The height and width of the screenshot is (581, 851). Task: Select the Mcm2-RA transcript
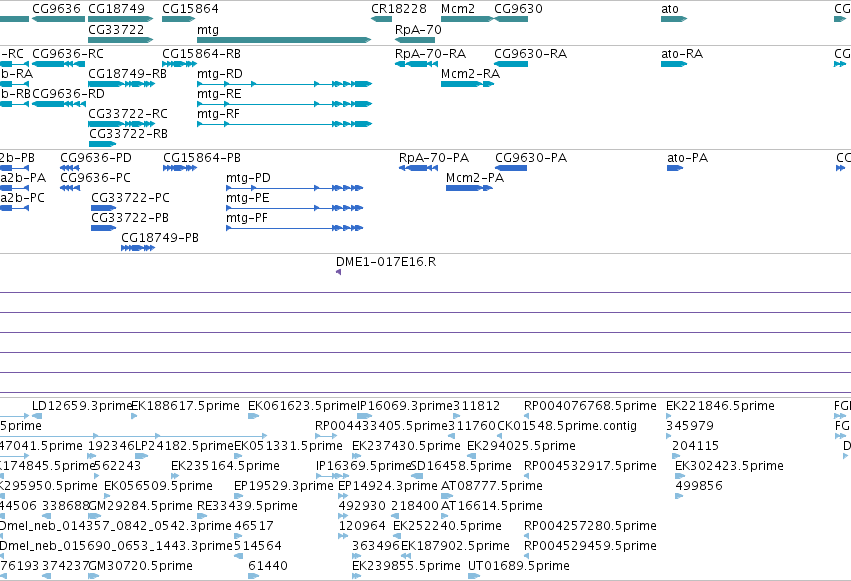pos(467,84)
